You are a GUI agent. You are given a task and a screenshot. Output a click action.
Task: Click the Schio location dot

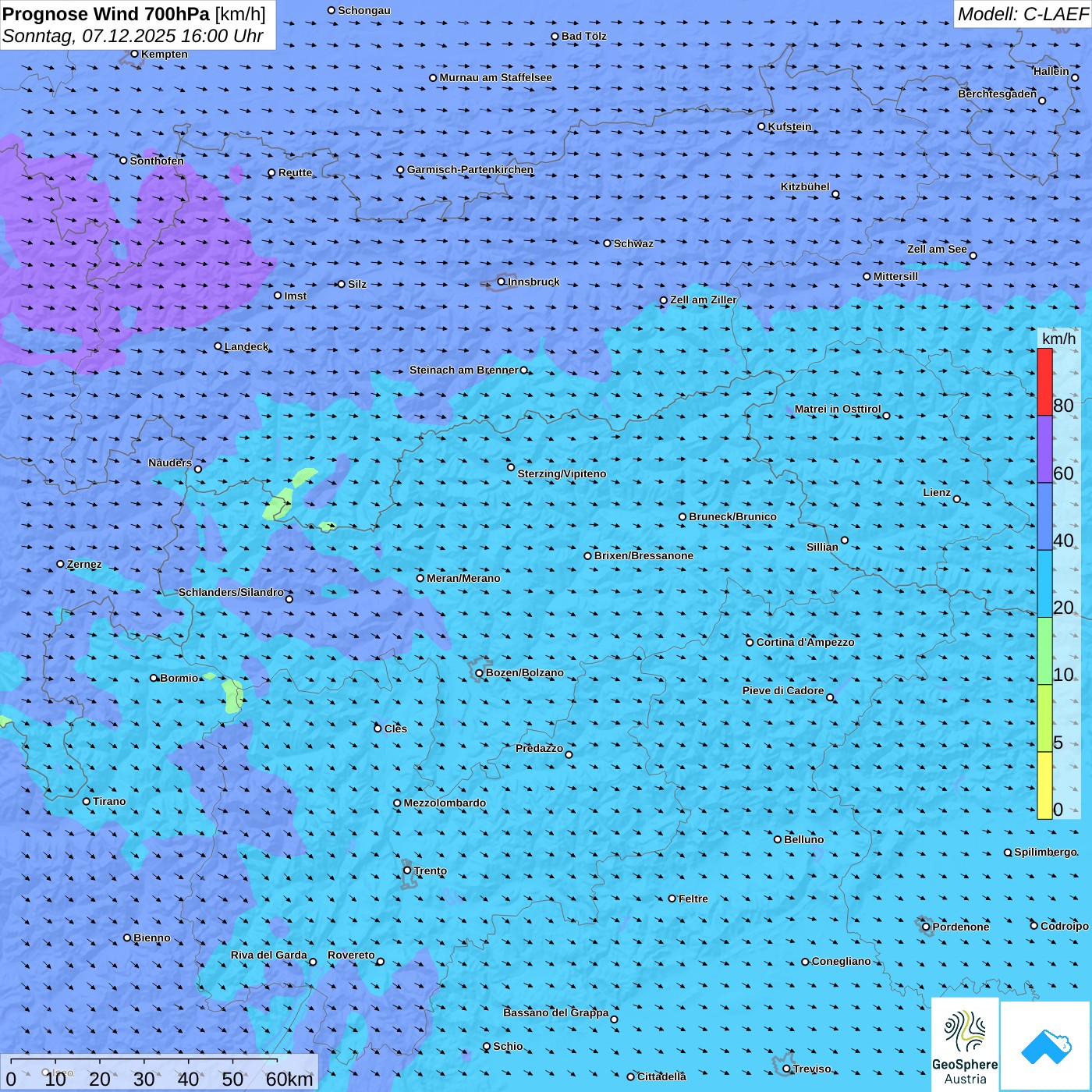[x=487, y=1047]
